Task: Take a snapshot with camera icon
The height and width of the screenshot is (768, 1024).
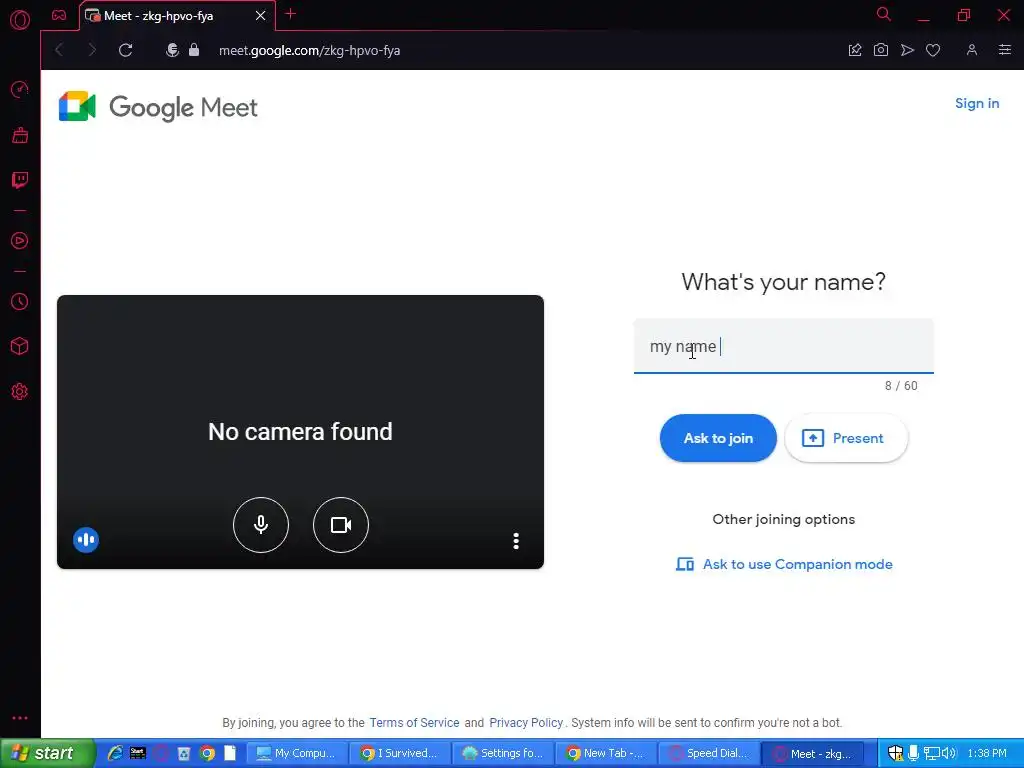Action: pyautogui.click(x=880, y=50)
